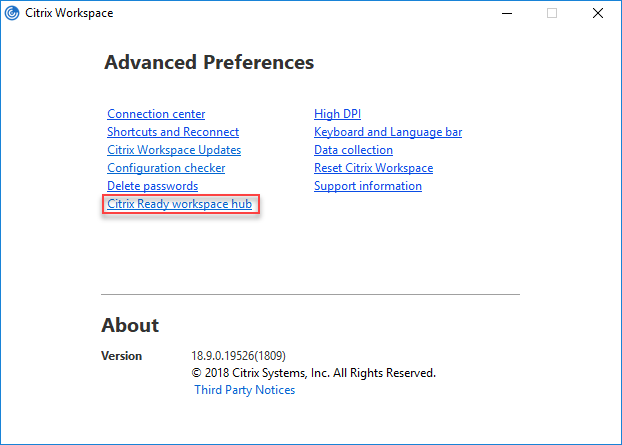View Support information link

[x=368, y=186]
